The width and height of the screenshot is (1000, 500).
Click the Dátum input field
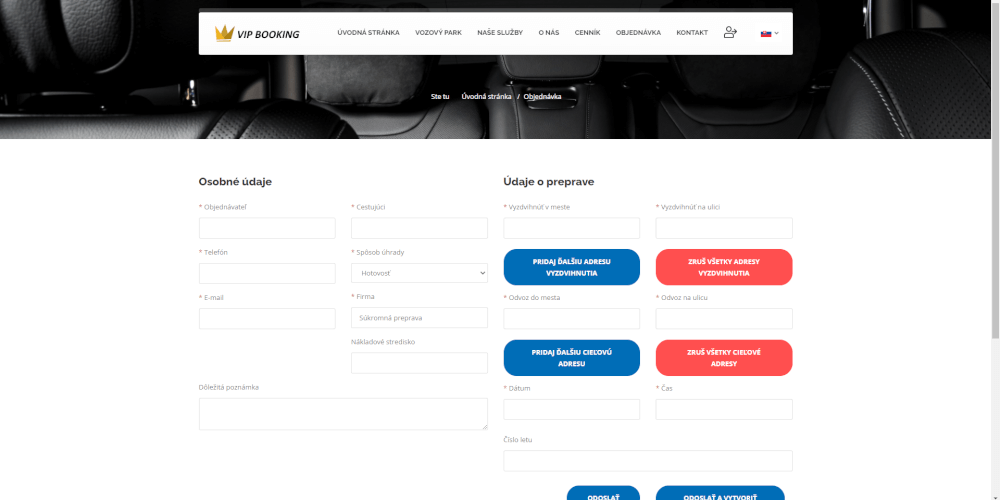(571, 410)
